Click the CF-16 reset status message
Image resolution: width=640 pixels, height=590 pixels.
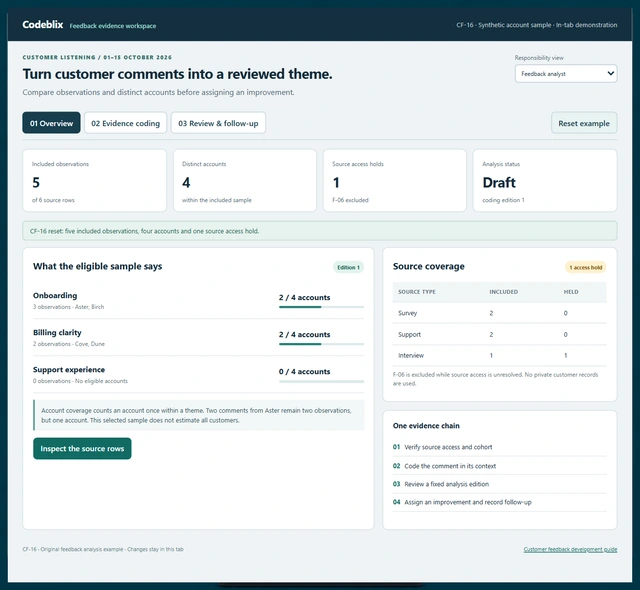point(320,231)
